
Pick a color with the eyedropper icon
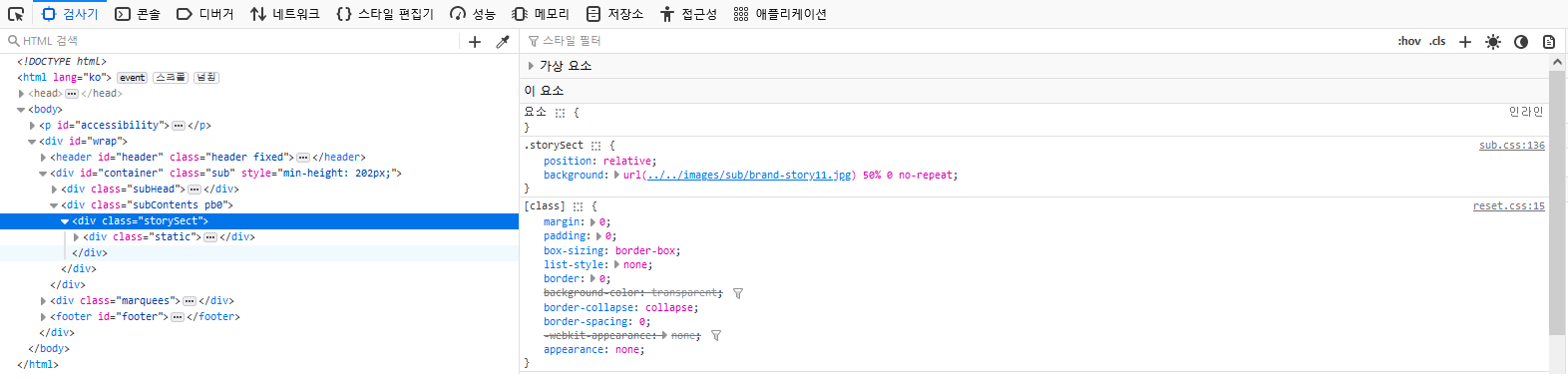click(503, 41)
